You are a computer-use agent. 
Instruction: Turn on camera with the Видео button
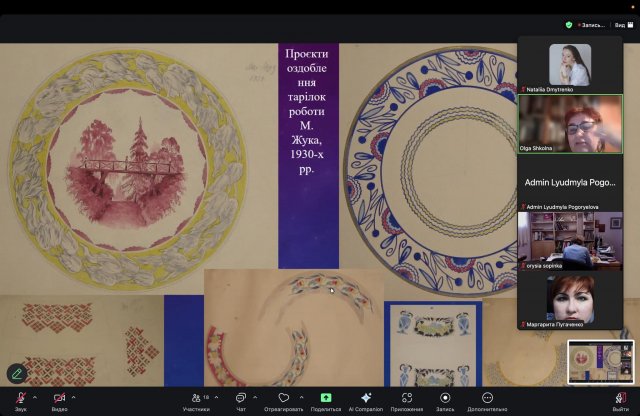pyautogui.click(x=59, y=399)
